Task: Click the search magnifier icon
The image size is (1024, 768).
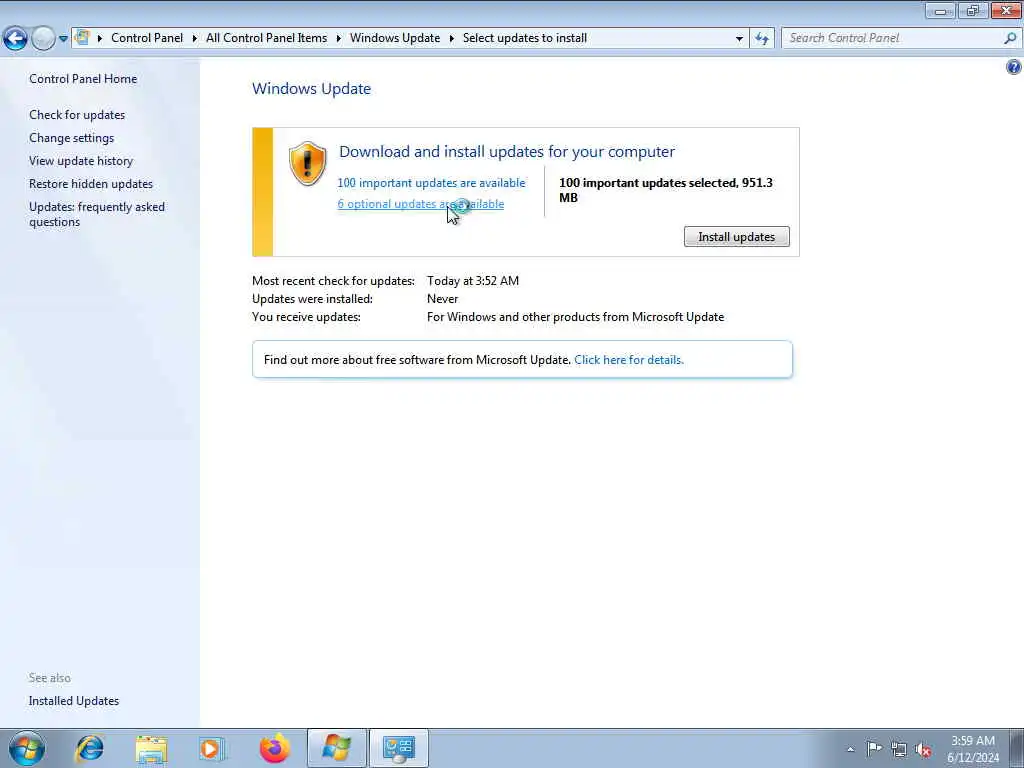Action: pyautogui.click(x=1010, y=38)
